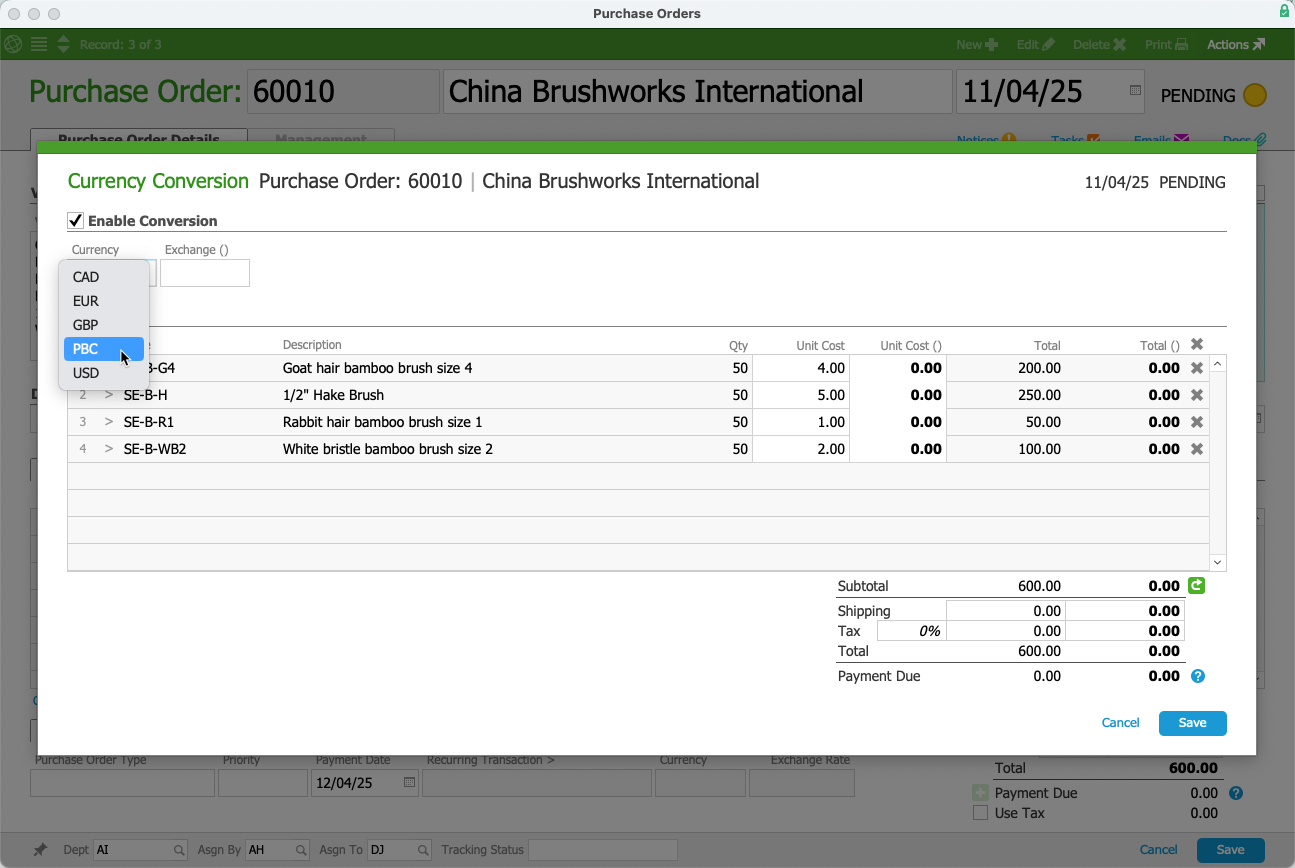Image resolution: width=1295 pixels, height=868 pixels.
Task: Click the Exchange Rate field in the background window
Action: tap(802, 783)
